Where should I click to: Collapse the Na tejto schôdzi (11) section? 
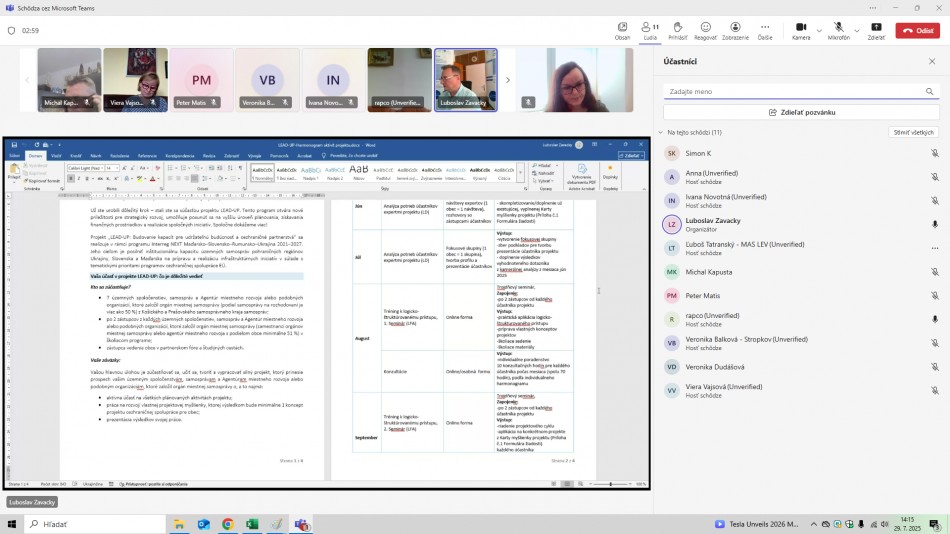pos(660,132)
